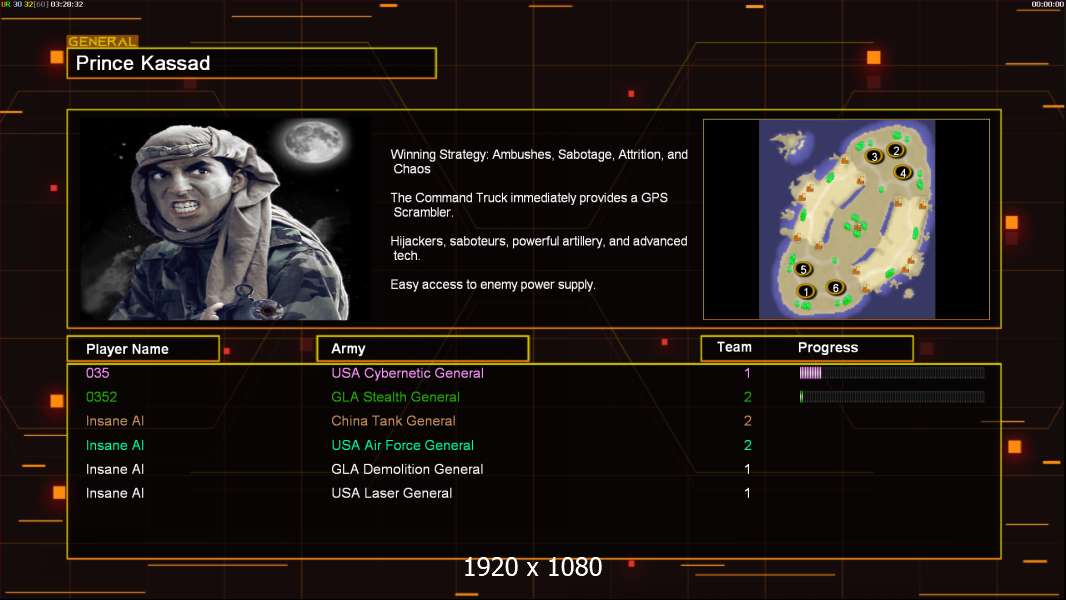Viewport: 1066px width, 600px height.
Task: Click player 035's loading progress bar
Action: [892, 372]
